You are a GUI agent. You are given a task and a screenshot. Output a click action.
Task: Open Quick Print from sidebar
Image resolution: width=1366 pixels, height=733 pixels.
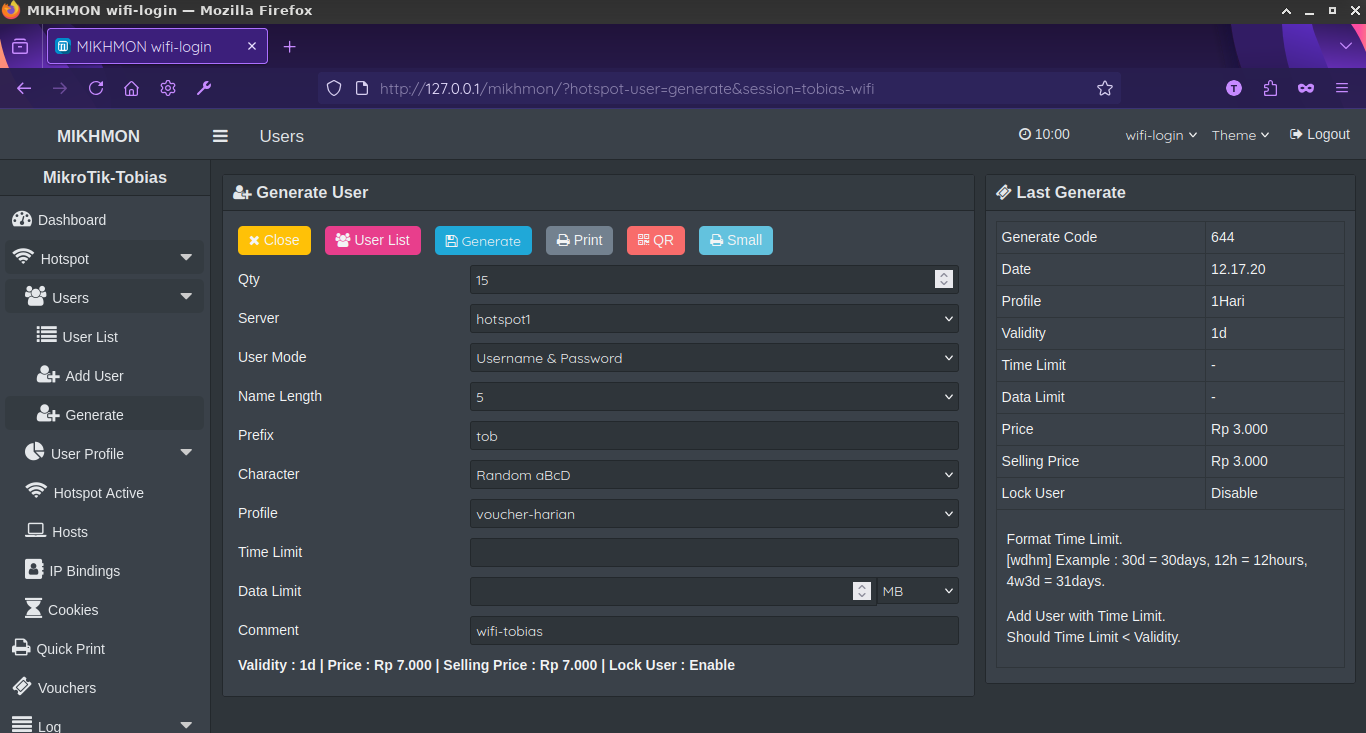tap(70, 649)
